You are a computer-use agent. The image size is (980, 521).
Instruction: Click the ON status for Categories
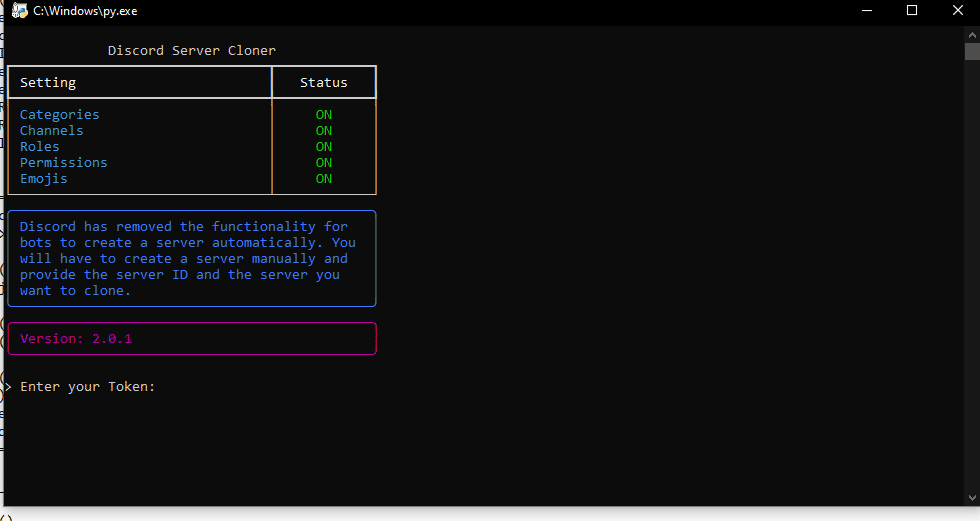[x=324, y=115]
